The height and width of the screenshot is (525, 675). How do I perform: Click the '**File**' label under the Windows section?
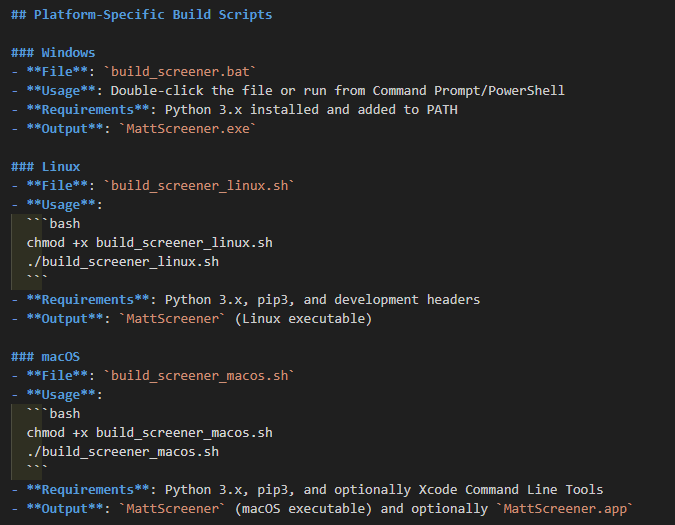point(57,71)
